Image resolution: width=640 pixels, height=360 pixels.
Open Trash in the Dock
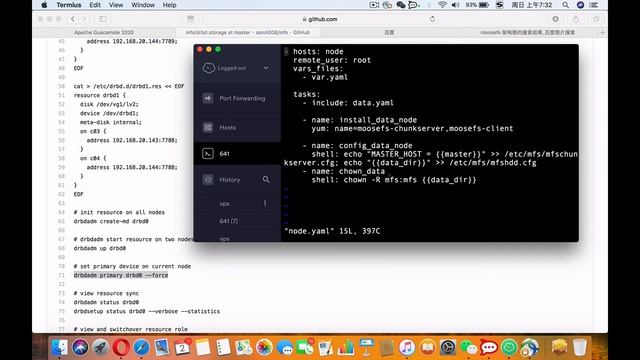pos(580,348)
